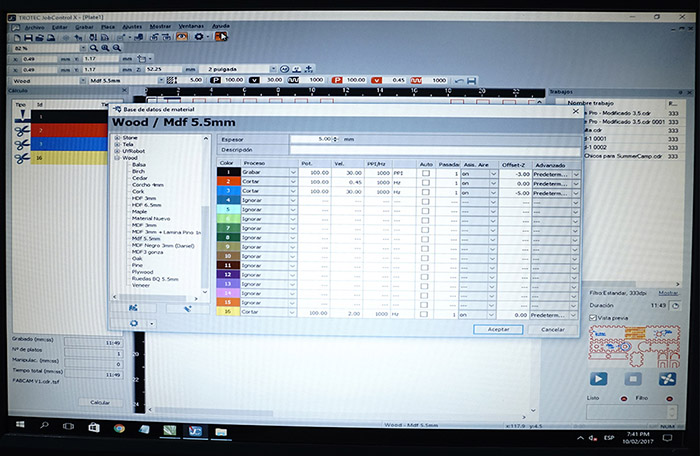Open the Mostrar menu
This screenshot has width=700, height=456.
click(160, 26)
